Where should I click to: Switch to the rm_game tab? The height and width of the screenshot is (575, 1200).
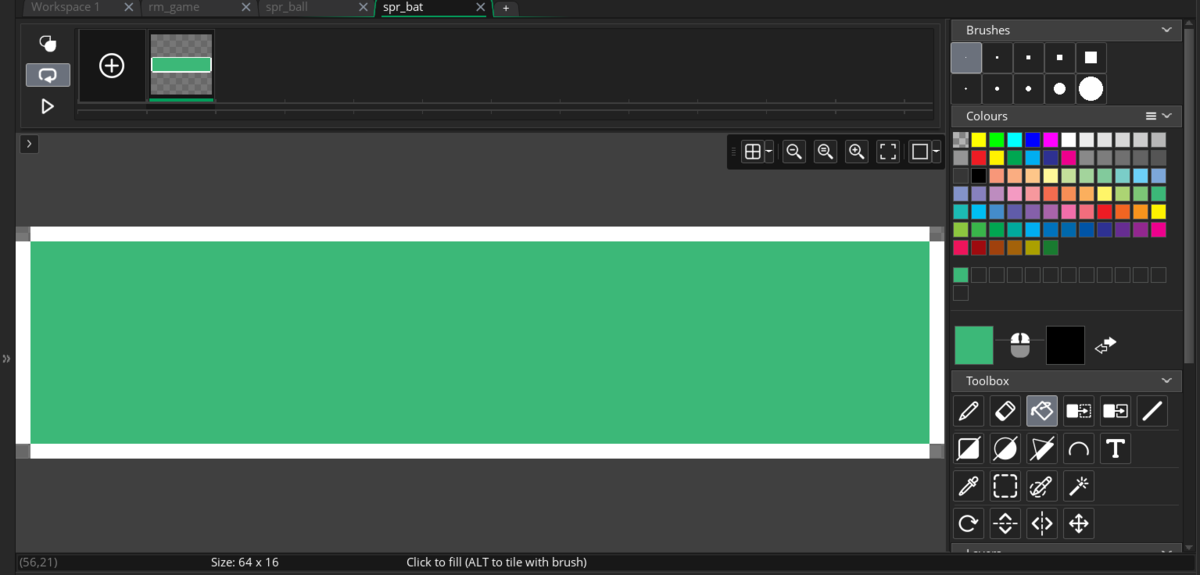click(x=174, y=7)
